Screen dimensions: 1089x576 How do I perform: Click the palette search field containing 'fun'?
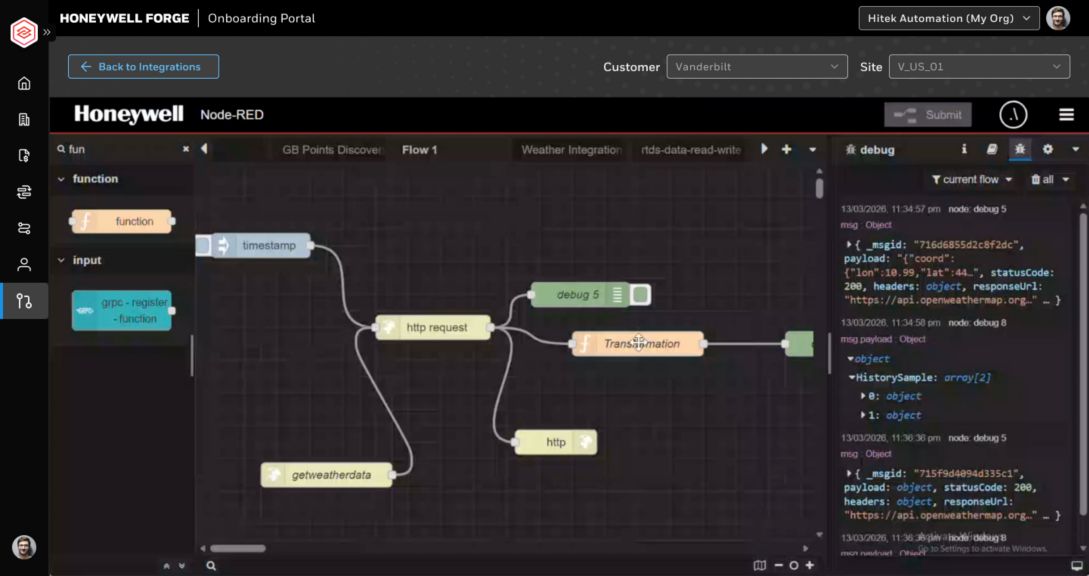click(x=122, y=149)
